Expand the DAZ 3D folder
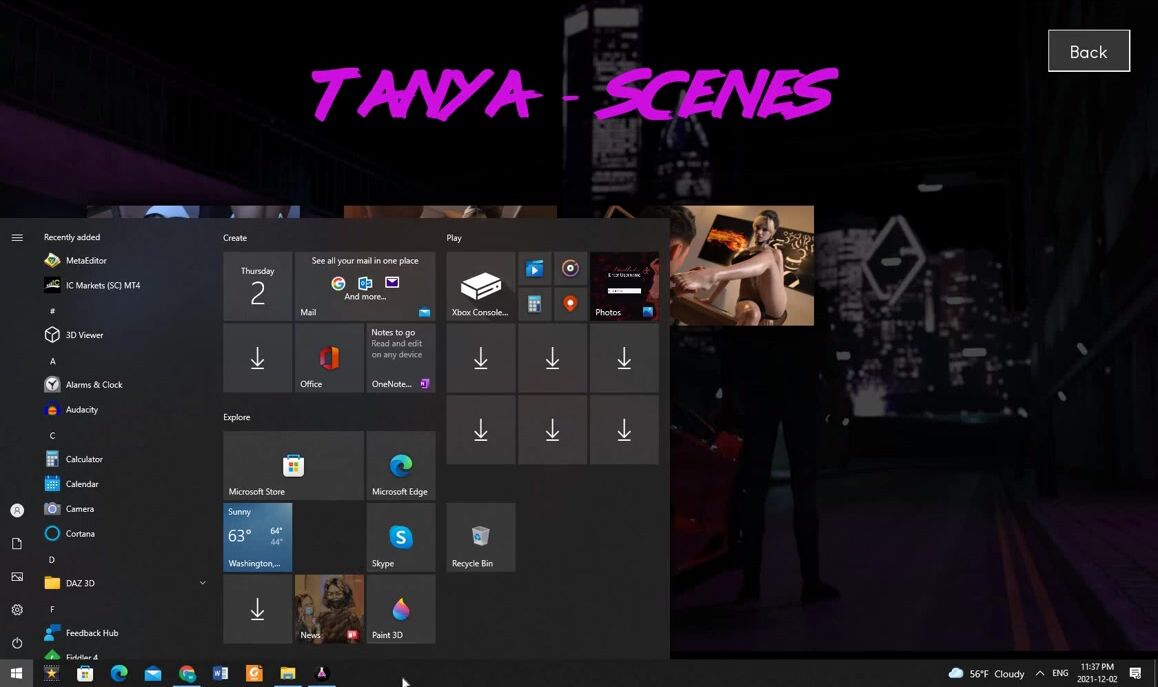The height and width of the screenshot is (687, 1158). [202, 583]
